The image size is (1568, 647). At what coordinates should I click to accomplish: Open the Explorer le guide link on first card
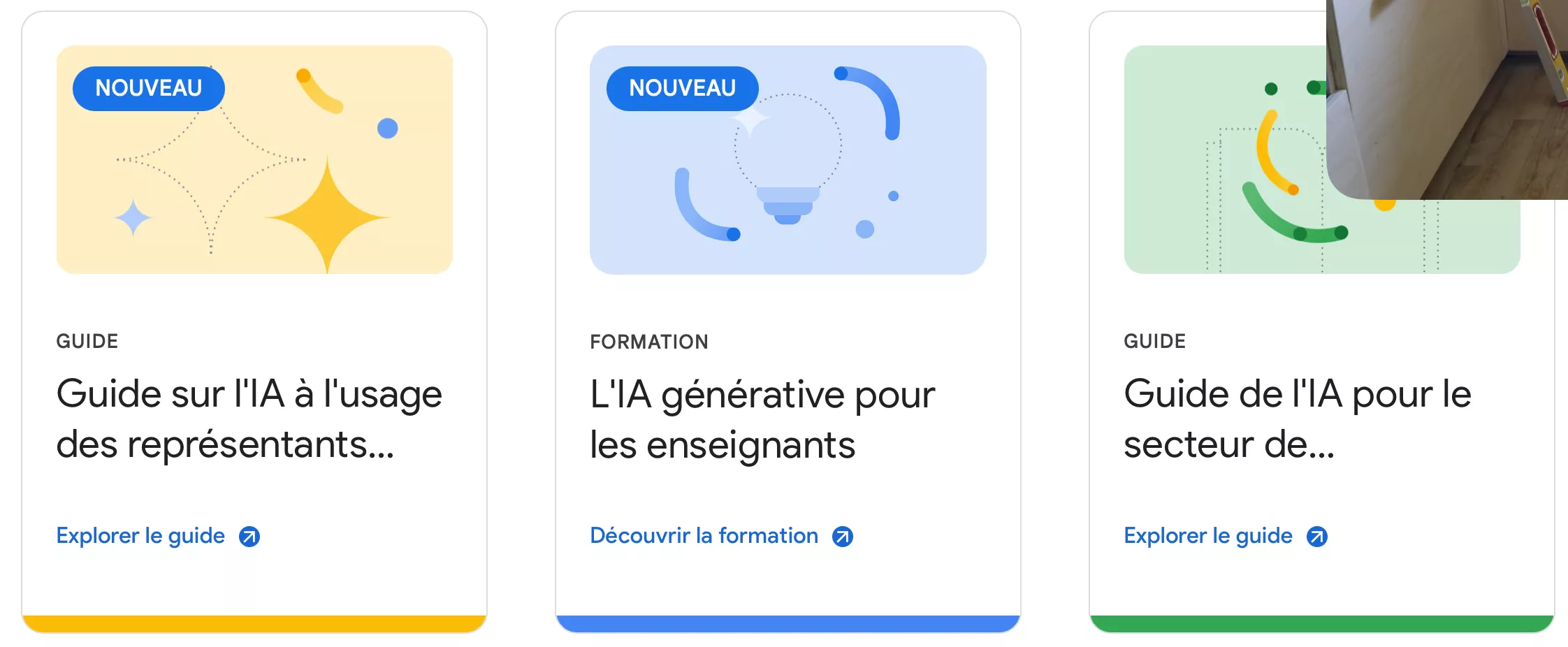pos(140,536)
